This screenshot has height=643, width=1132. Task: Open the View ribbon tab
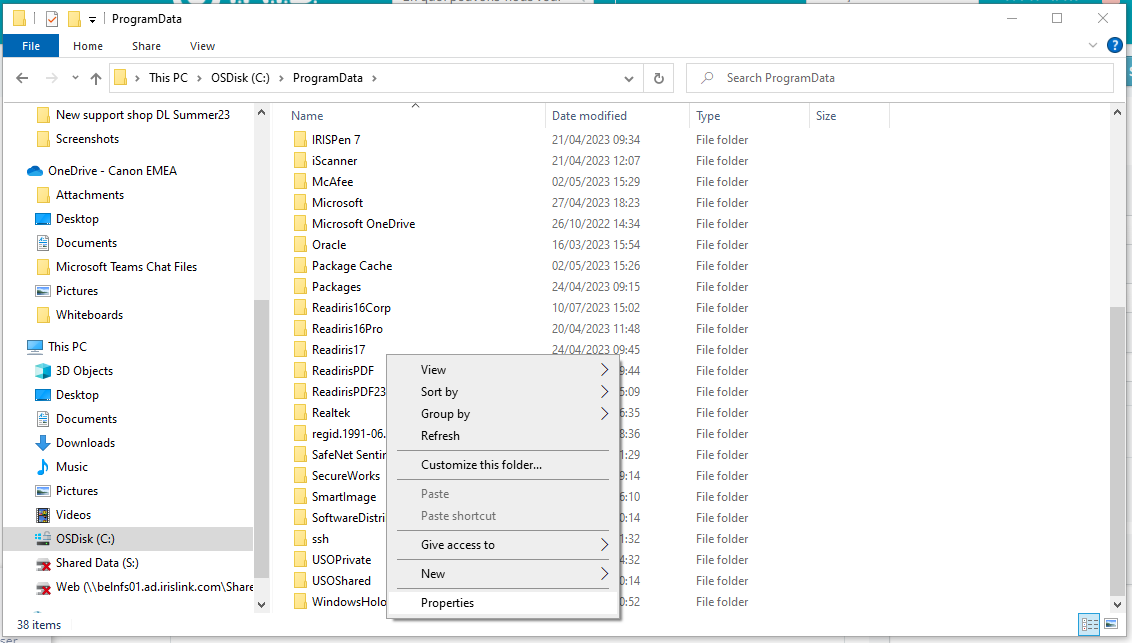click(202, 46)
